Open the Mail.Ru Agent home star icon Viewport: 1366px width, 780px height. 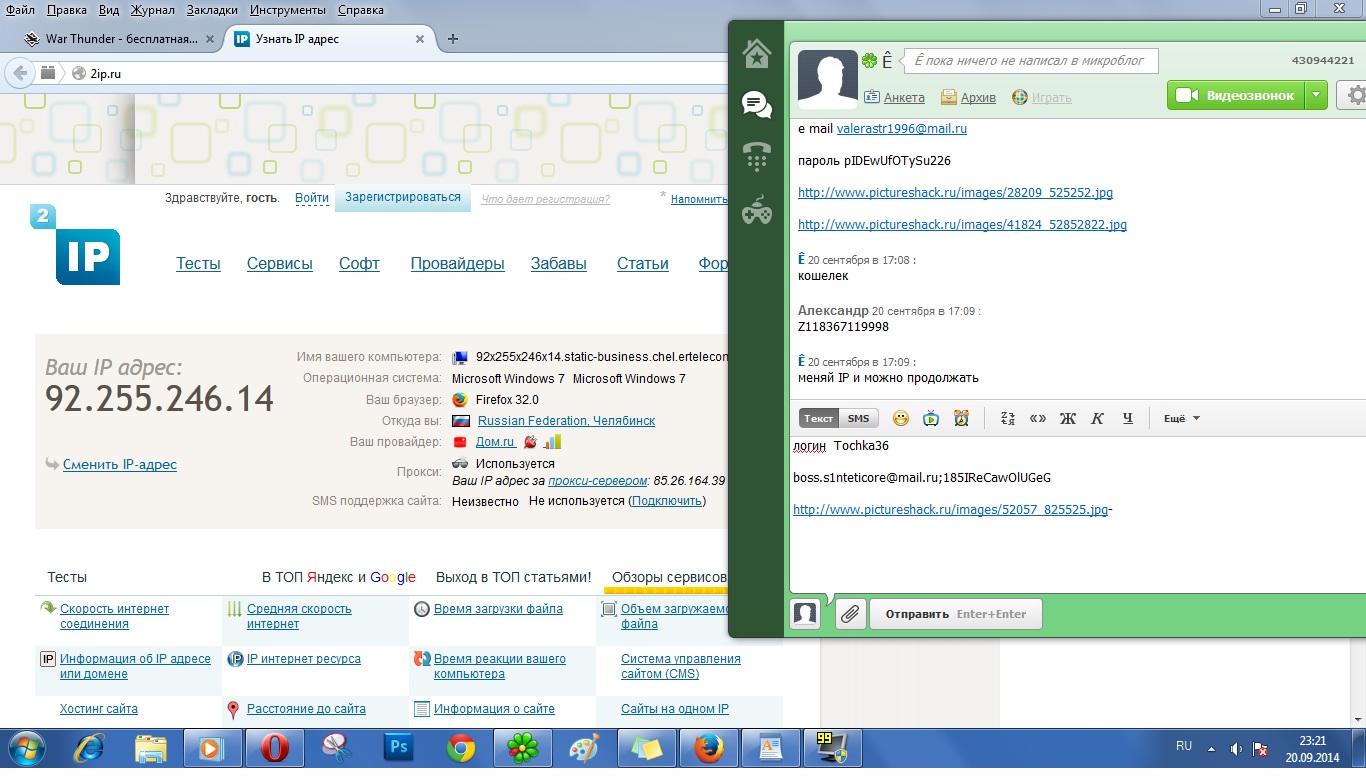(757, 52)
